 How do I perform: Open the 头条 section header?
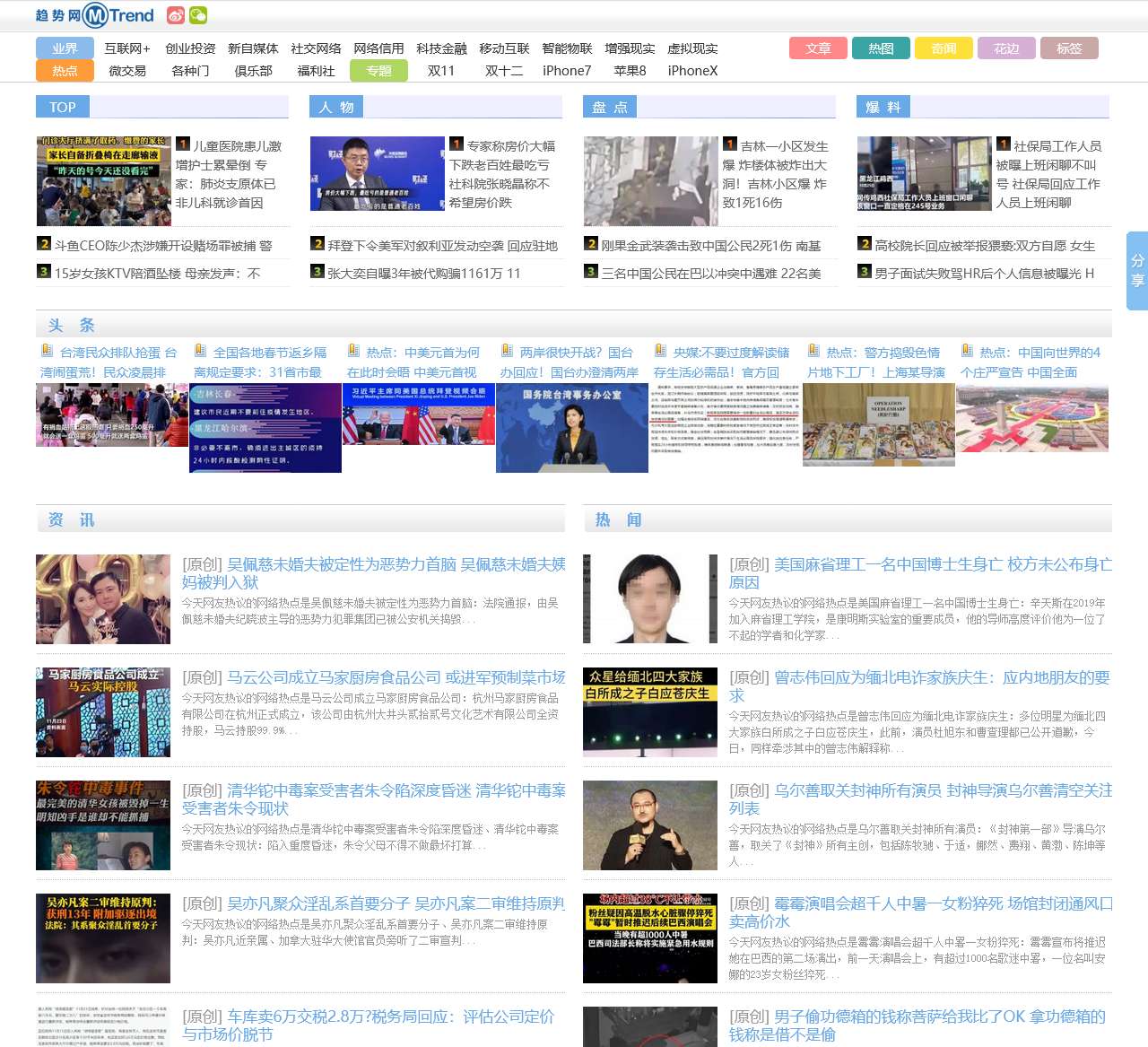72,325
